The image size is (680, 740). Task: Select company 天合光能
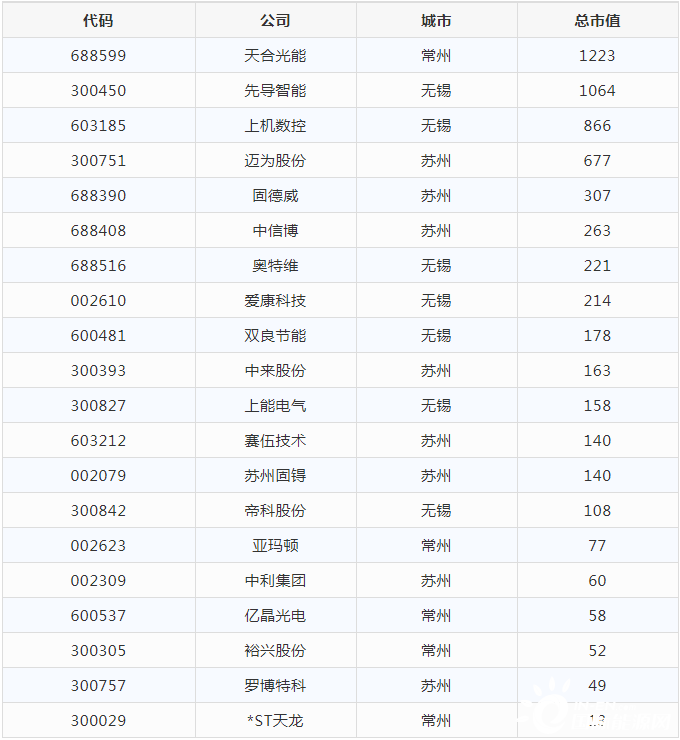point(276,56)
